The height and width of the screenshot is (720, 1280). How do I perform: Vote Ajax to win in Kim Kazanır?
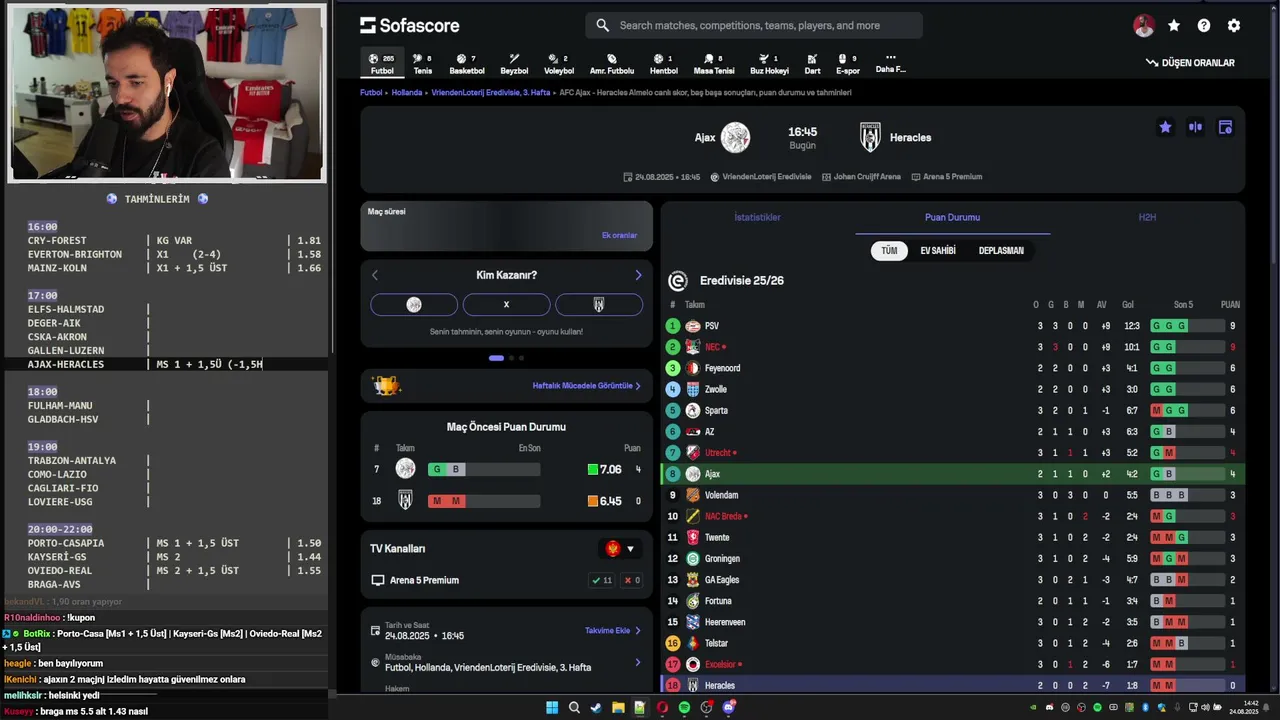(414, 305)
